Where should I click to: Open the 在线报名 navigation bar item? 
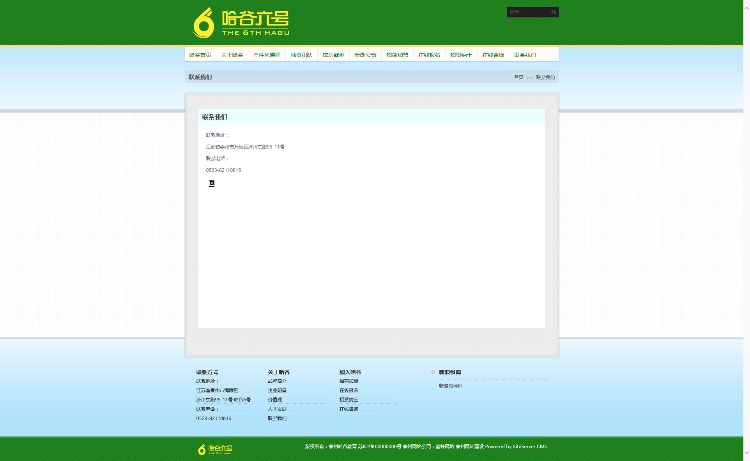click(x=429, y=55)
